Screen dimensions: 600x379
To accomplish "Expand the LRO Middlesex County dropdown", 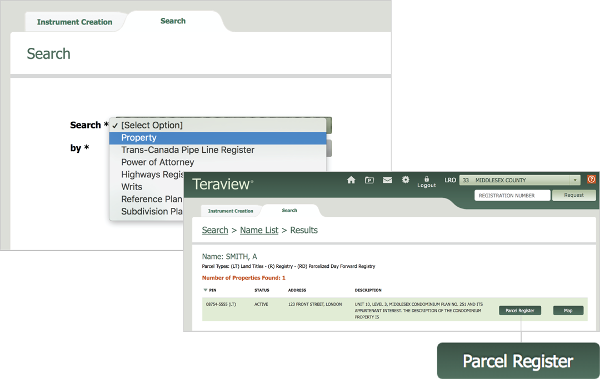I will pos(520,180).
